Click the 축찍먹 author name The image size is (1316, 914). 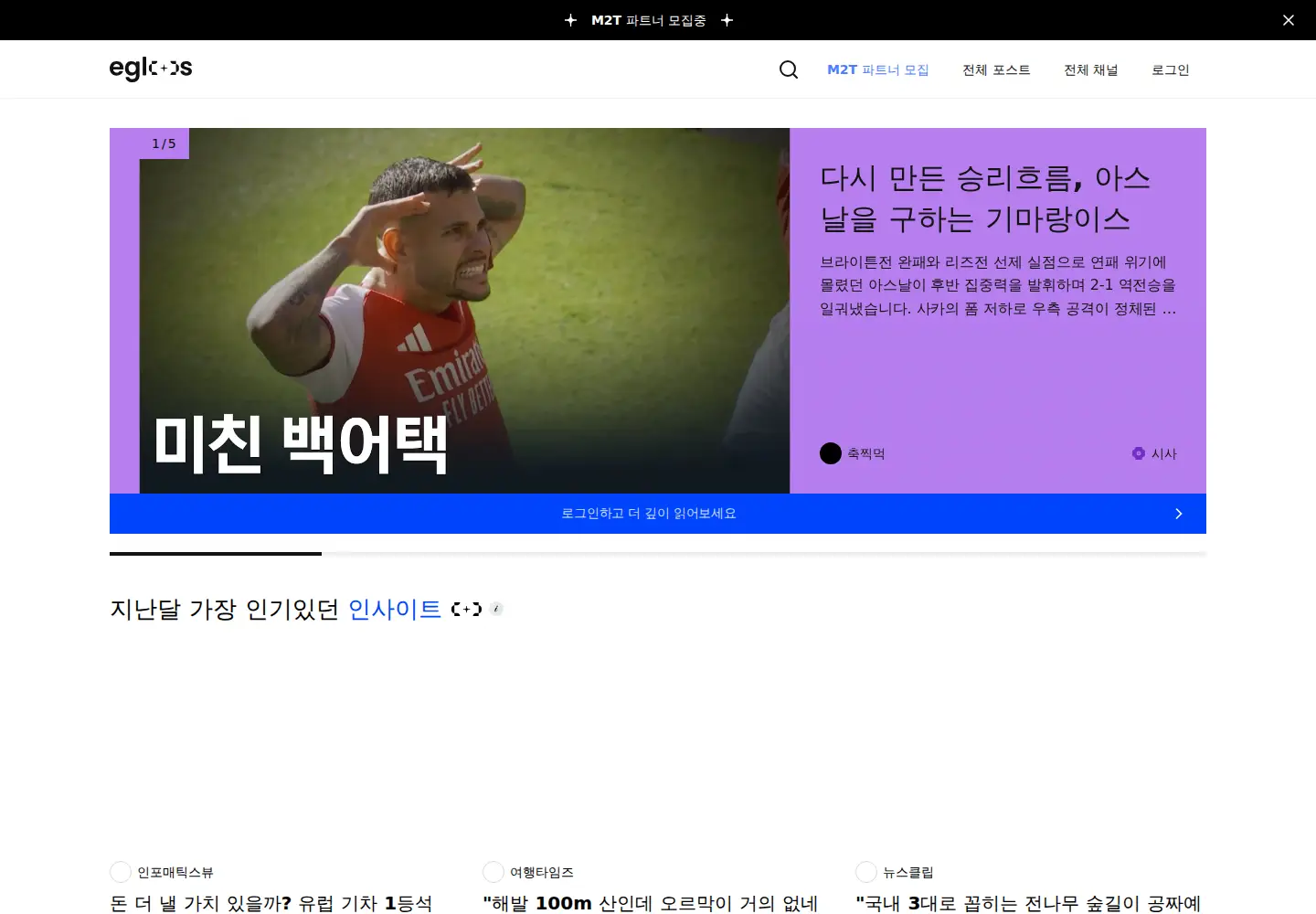coord(866,453)
